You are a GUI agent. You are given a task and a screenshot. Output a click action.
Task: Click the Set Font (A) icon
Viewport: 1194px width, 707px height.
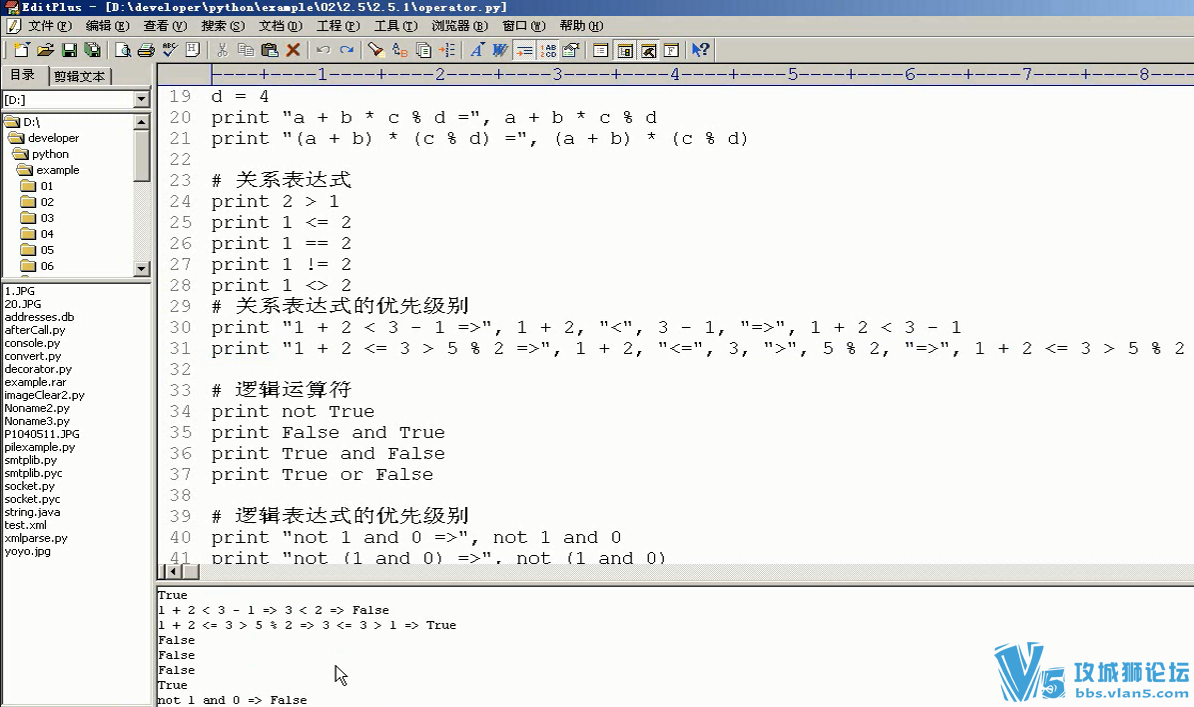point(477,50)
